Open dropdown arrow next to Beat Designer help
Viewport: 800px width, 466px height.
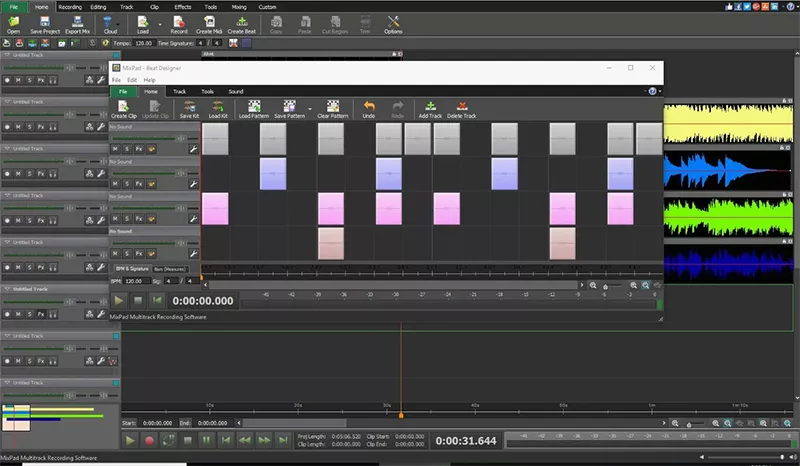[660, 91]
